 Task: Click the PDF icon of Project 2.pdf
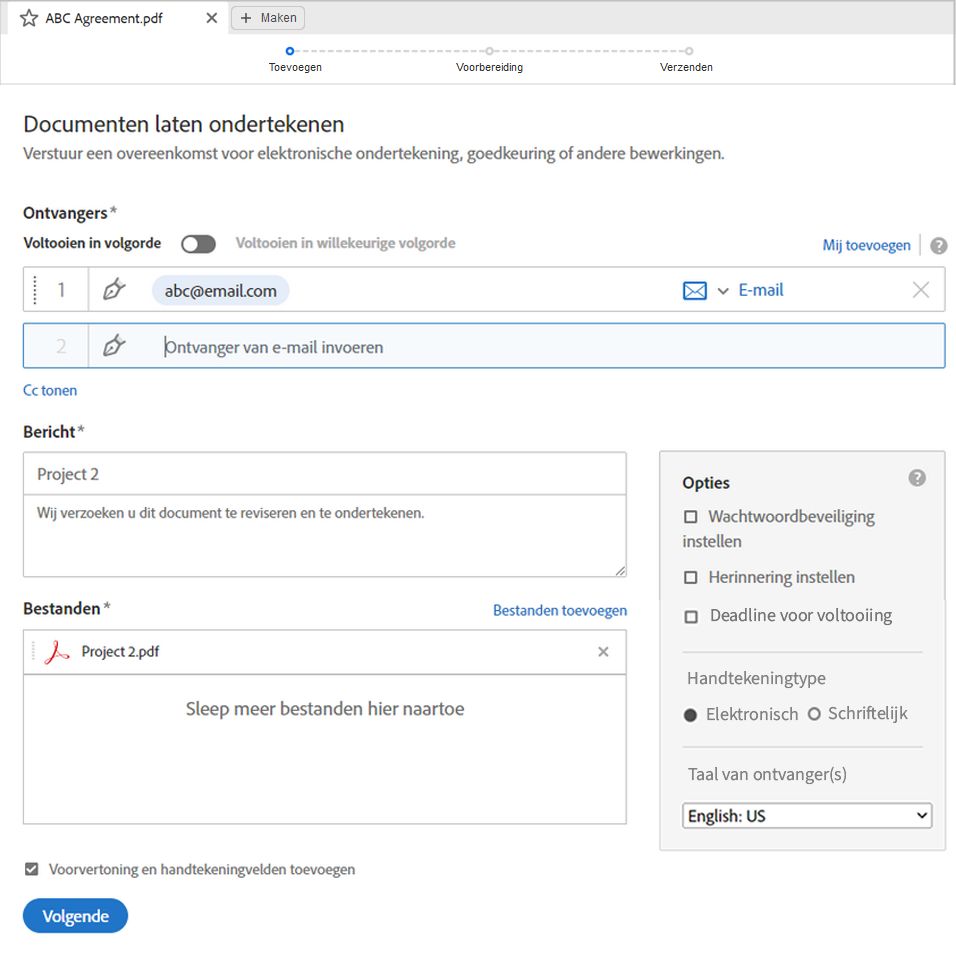coord(57,652)
